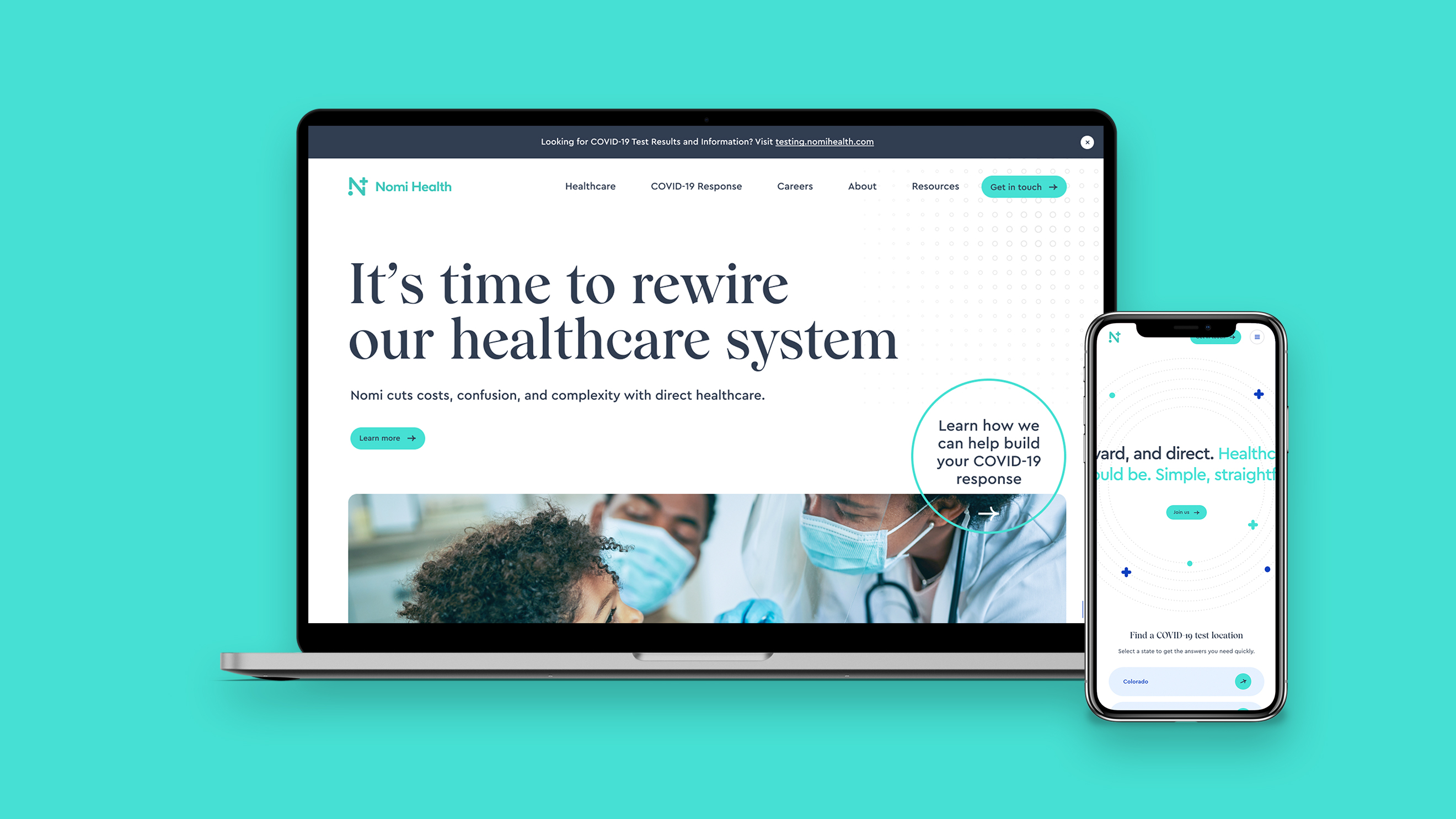The width and height of the screenshot is (1456, 819).
Task: Click the Careers tab in navigation
Action: point(795,186)
